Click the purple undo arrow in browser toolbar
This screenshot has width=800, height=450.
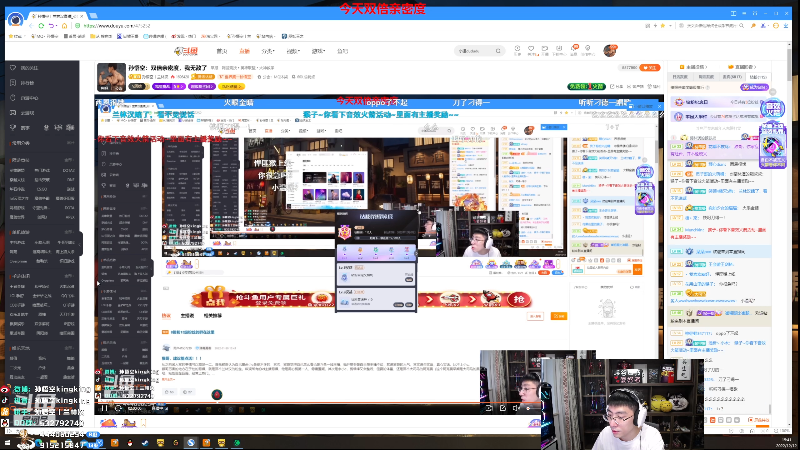pyautogui.click(x=52, y=26)
